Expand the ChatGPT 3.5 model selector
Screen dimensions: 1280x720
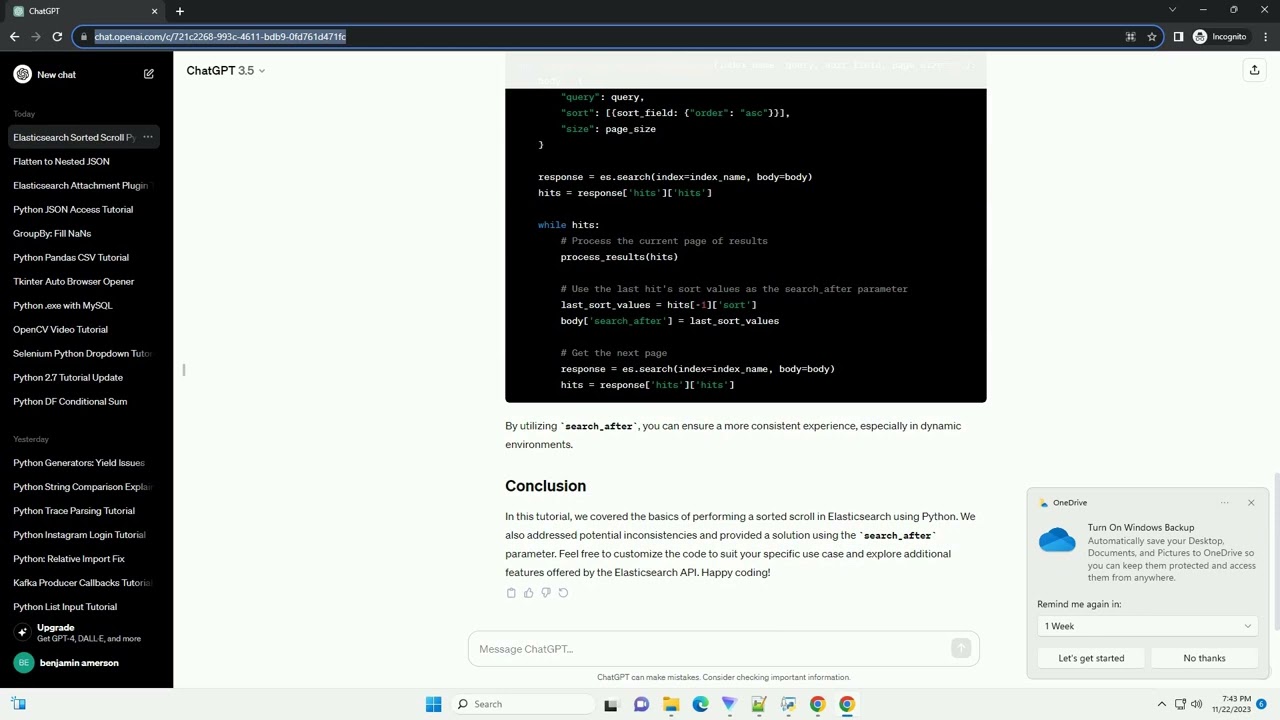(x=226, y=70)
